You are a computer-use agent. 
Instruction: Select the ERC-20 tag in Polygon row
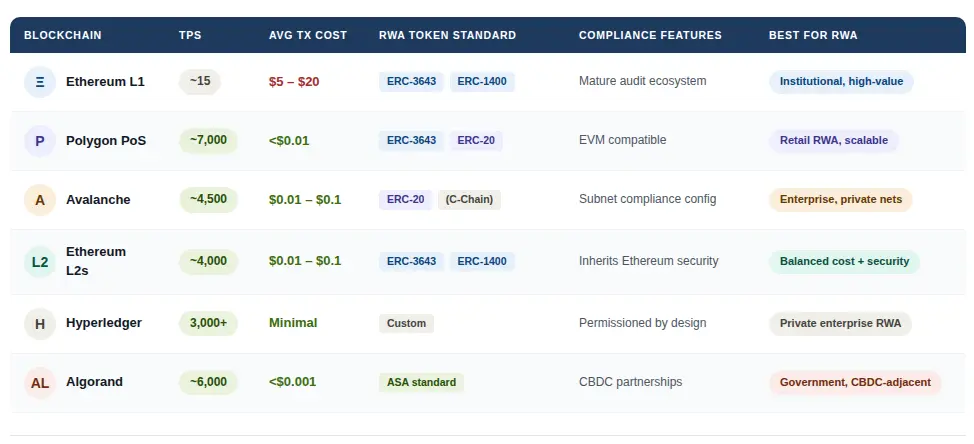coord(476,141)
